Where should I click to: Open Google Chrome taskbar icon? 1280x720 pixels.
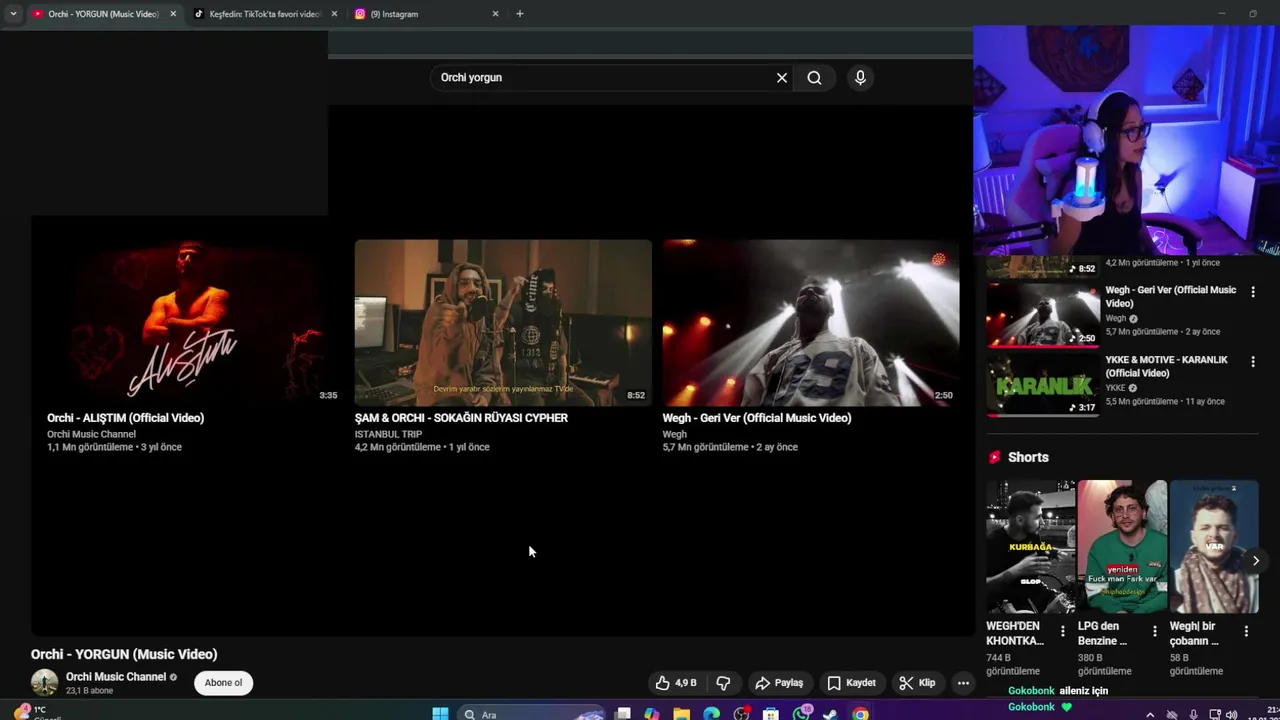(860, 714)
